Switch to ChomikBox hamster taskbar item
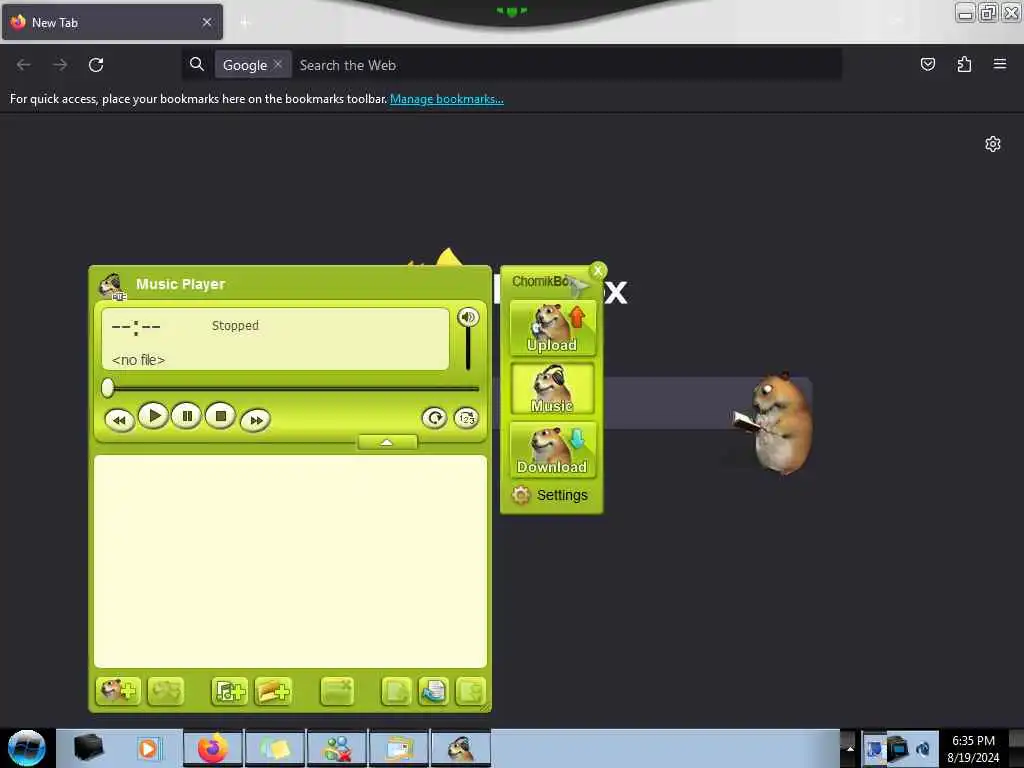The width and height of the screenshot is (1024, 768). (460, 748)
